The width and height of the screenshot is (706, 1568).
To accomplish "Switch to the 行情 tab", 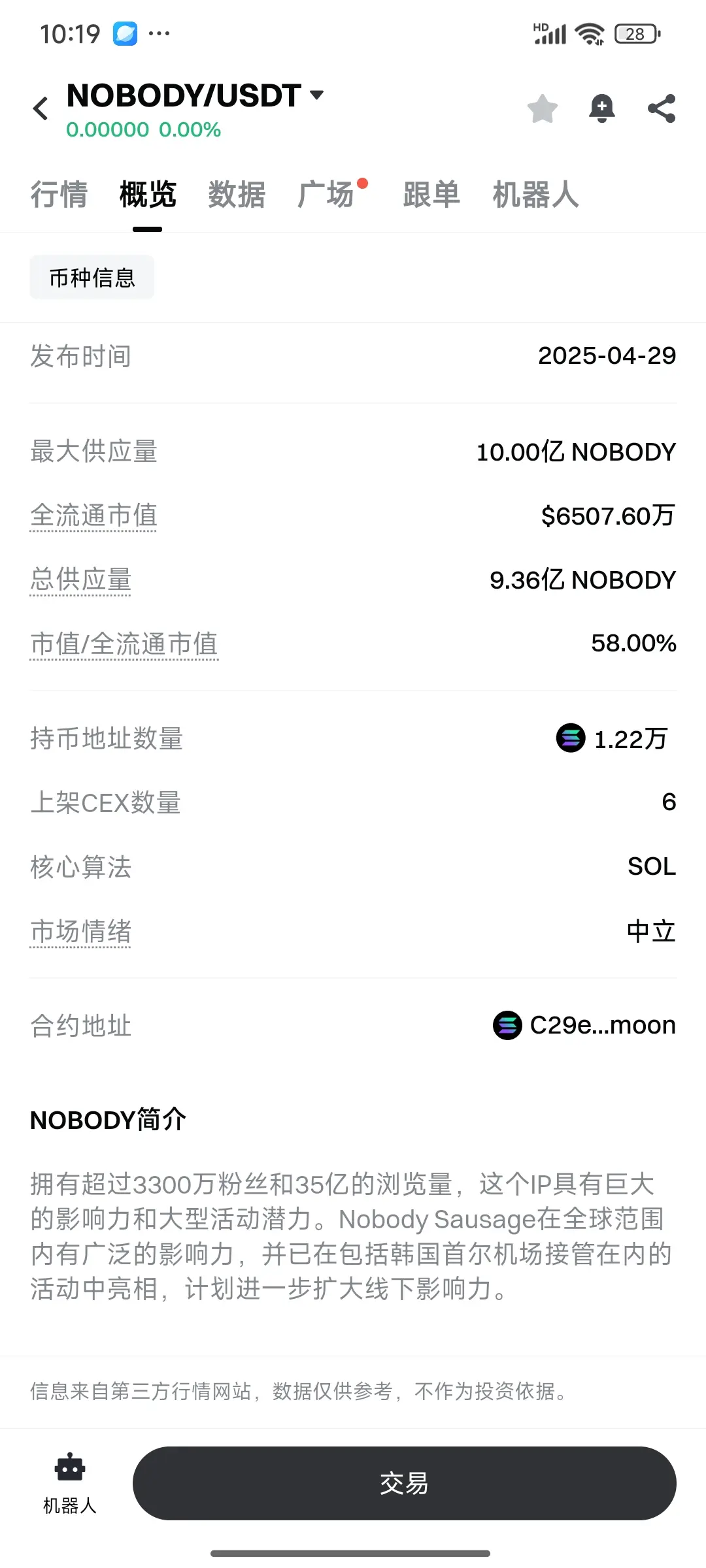I will pyautogui.click(x=59, y=195).
